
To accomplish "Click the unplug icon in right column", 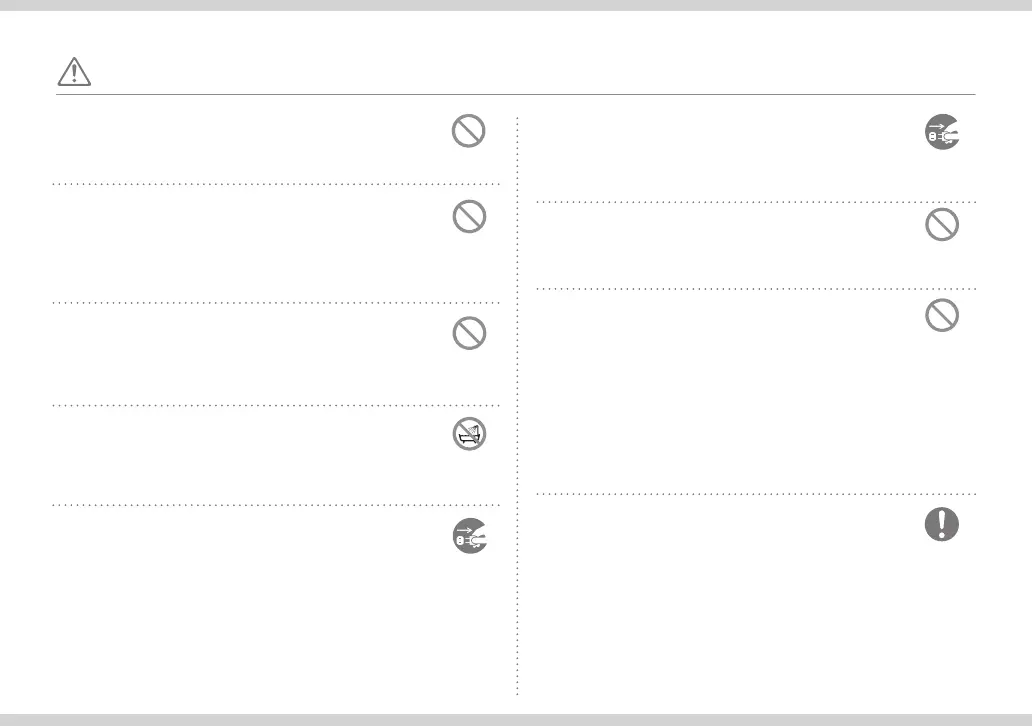I will (x=941, y=134).
